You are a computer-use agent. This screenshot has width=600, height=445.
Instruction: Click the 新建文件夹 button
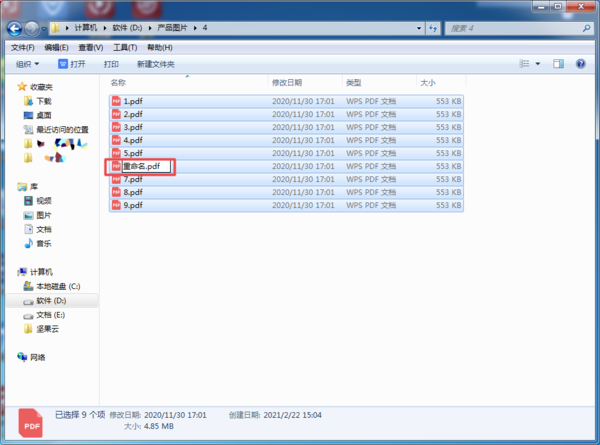[155, 64]
